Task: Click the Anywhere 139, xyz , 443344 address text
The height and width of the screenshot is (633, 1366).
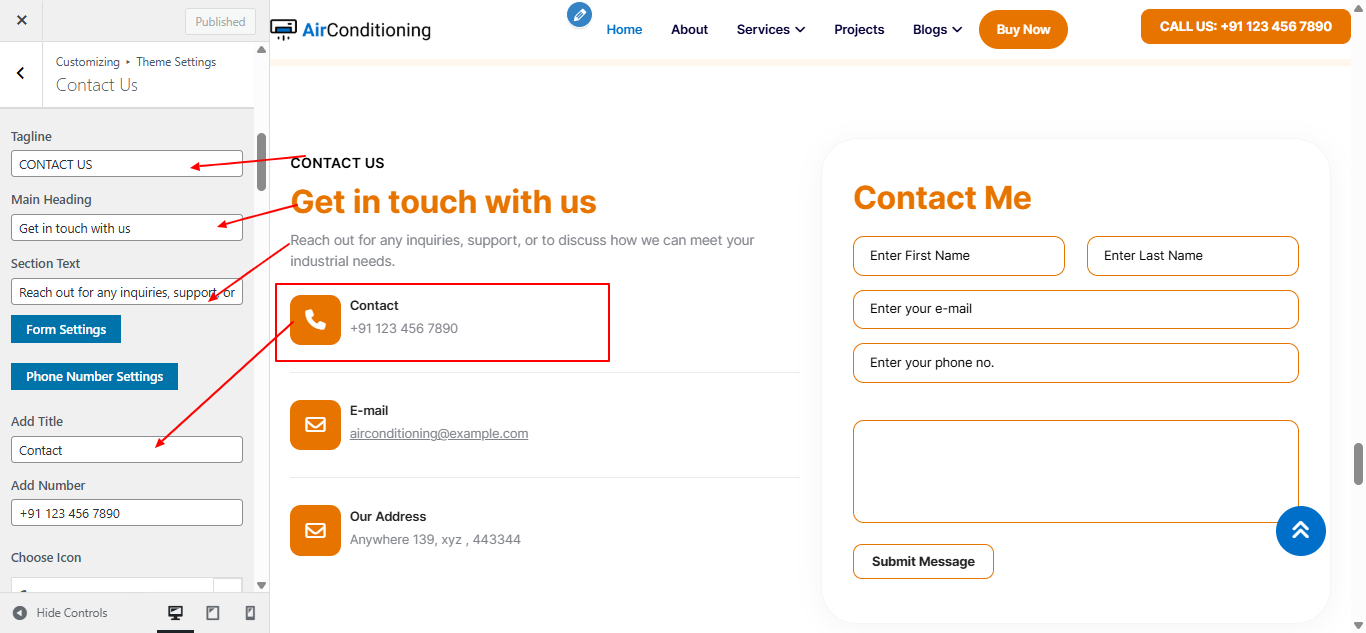Action: pyautogui.click(x=435, y=539)
